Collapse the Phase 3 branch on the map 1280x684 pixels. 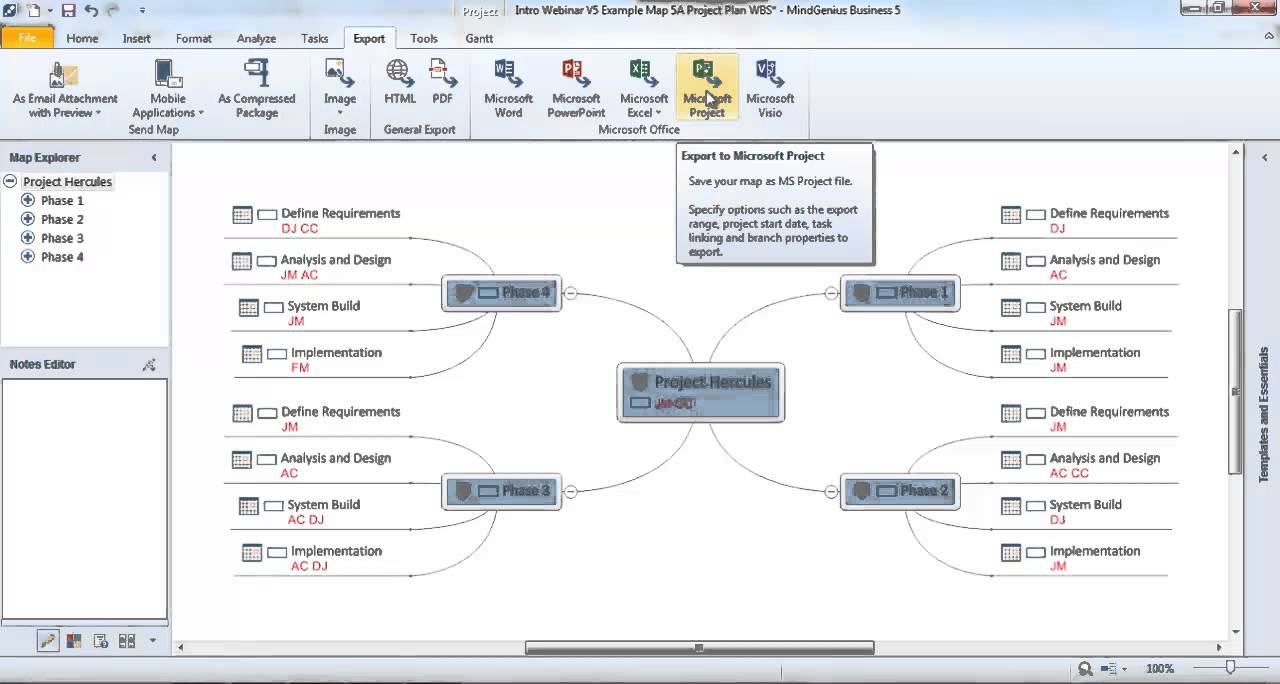(571, 491)
